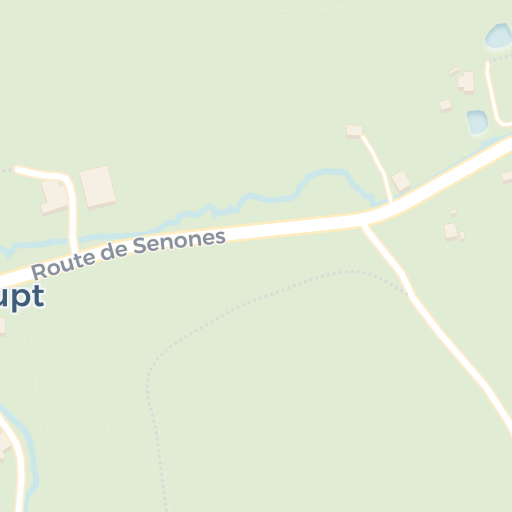
Task: Select the L-shaped building beside the curved driveway
Action: click(x=54, y=197)
